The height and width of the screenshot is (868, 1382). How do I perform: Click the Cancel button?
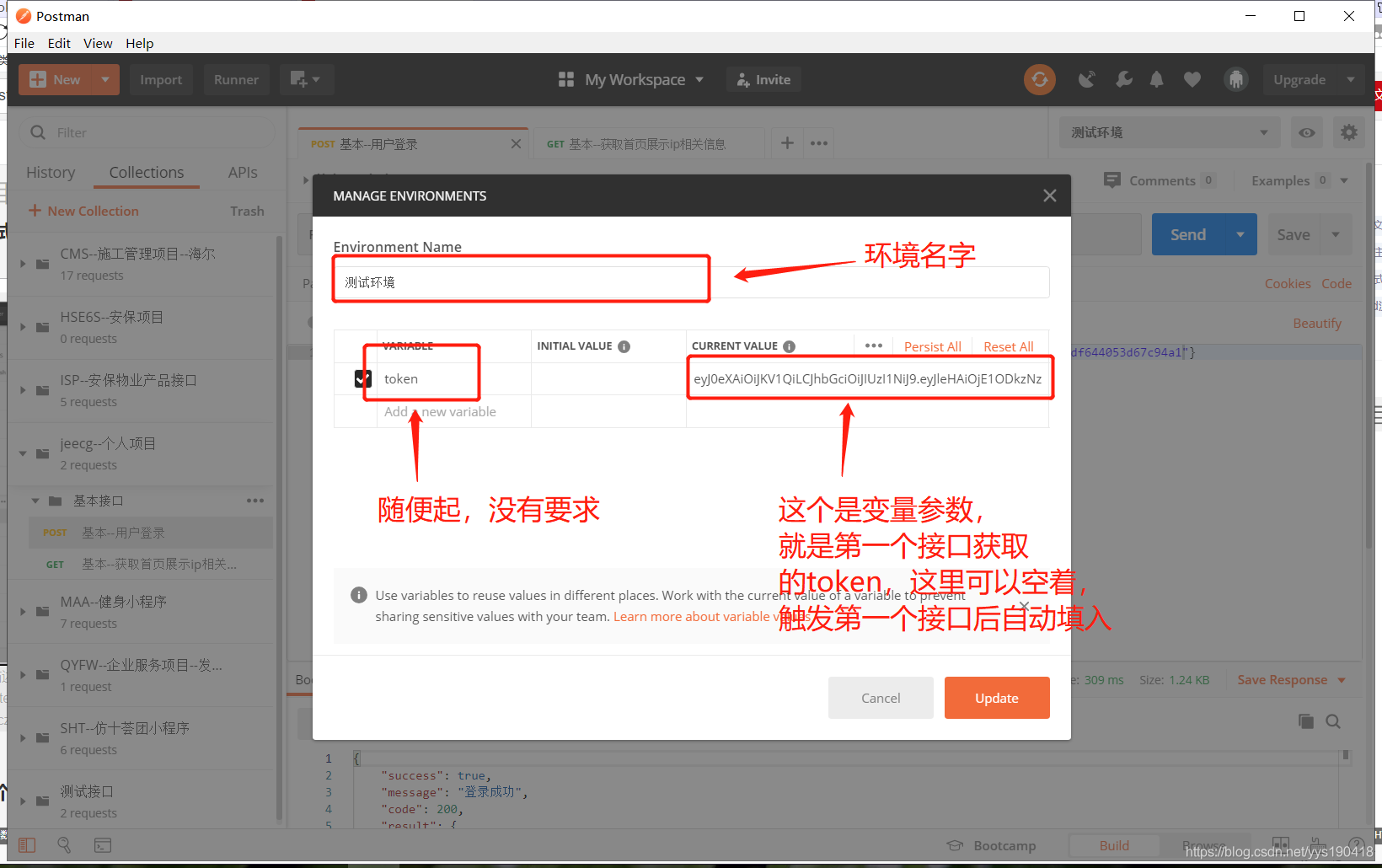coord(881,698)
